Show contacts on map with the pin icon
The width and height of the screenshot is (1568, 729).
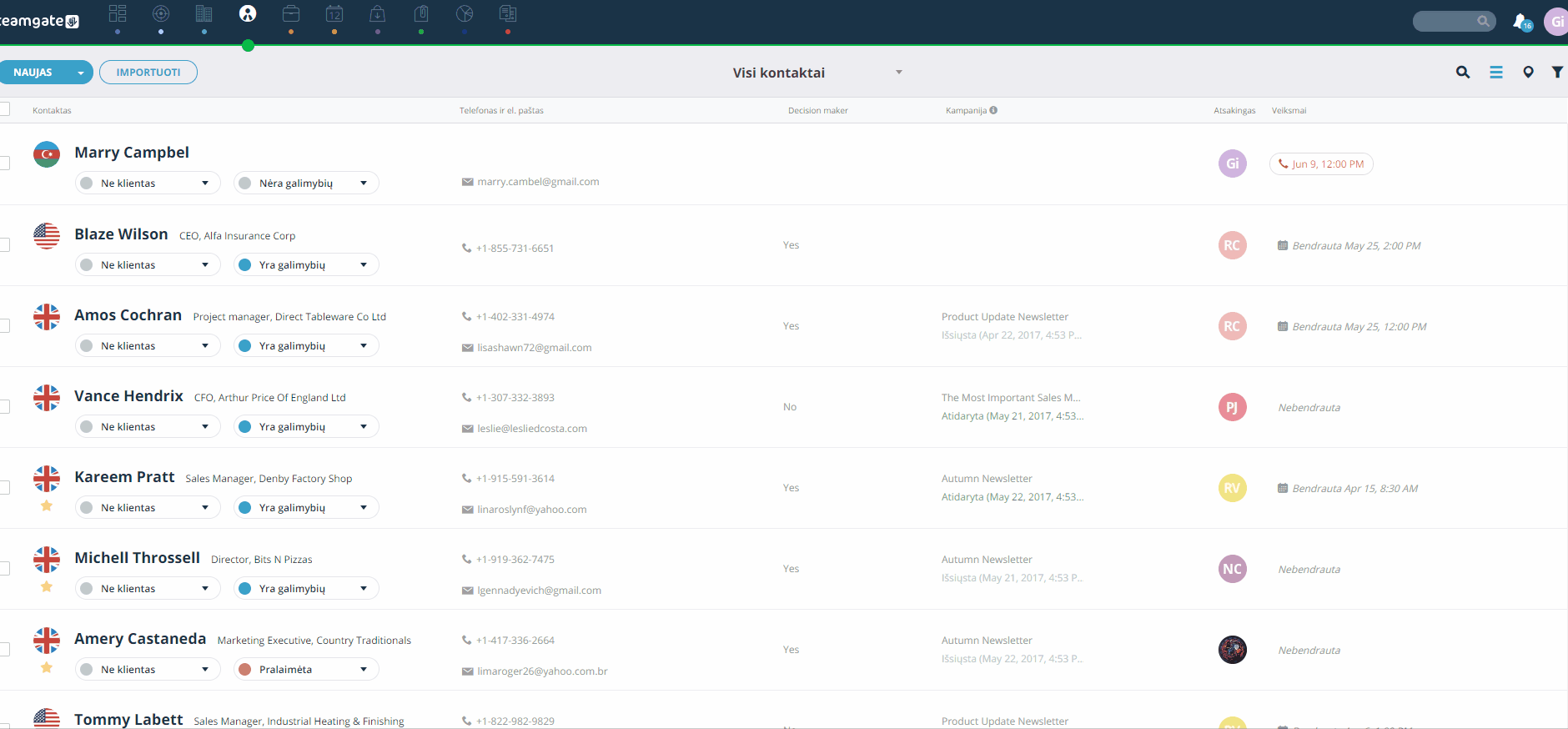[1528, 73]
